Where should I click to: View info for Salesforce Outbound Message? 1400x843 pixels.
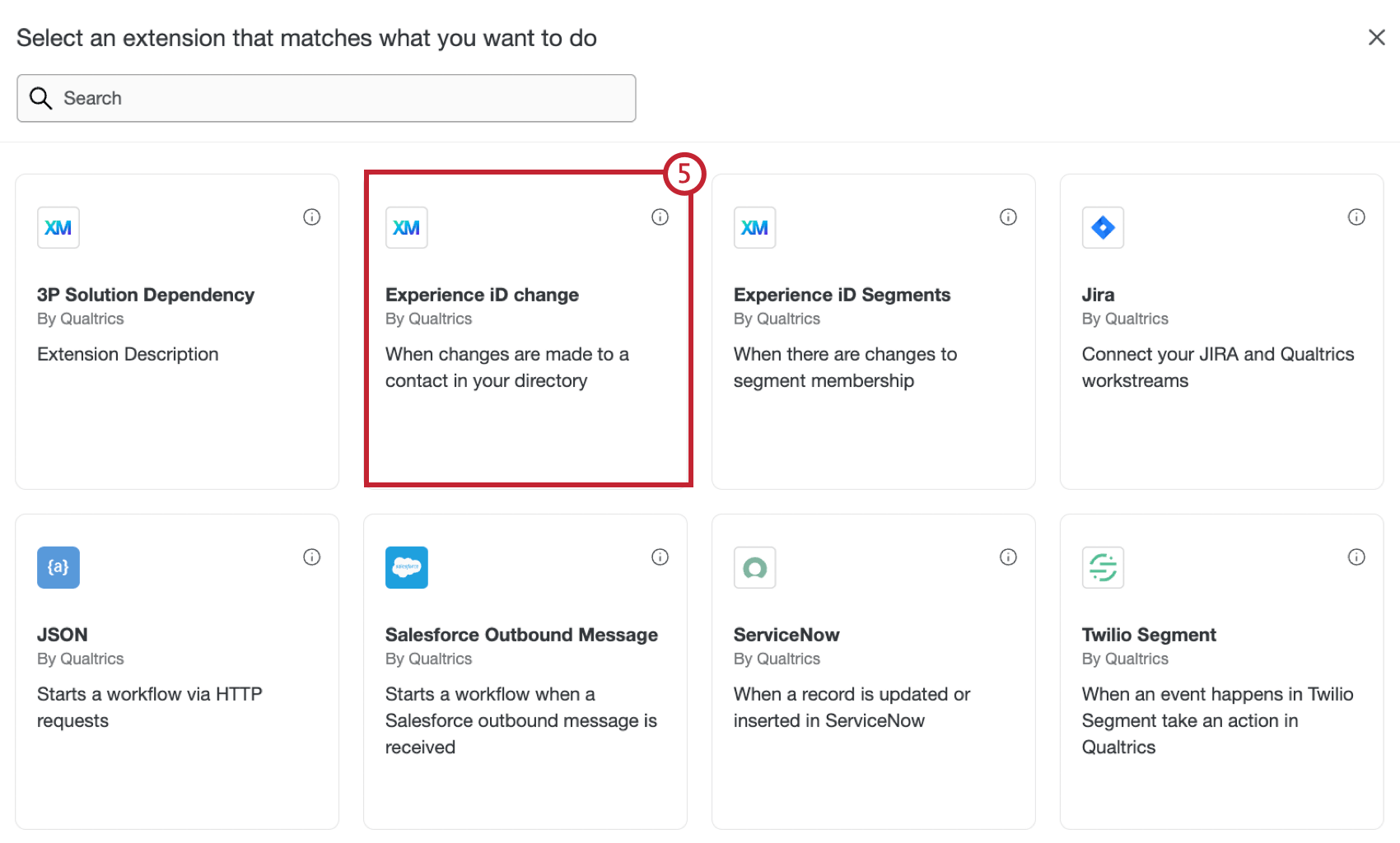pos(660,557)
